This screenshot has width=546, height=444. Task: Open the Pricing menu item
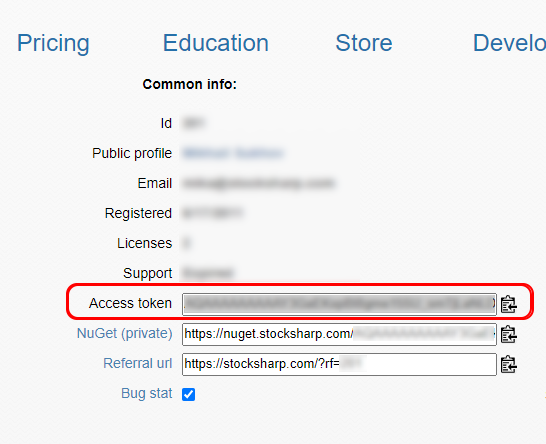(53, 43)
